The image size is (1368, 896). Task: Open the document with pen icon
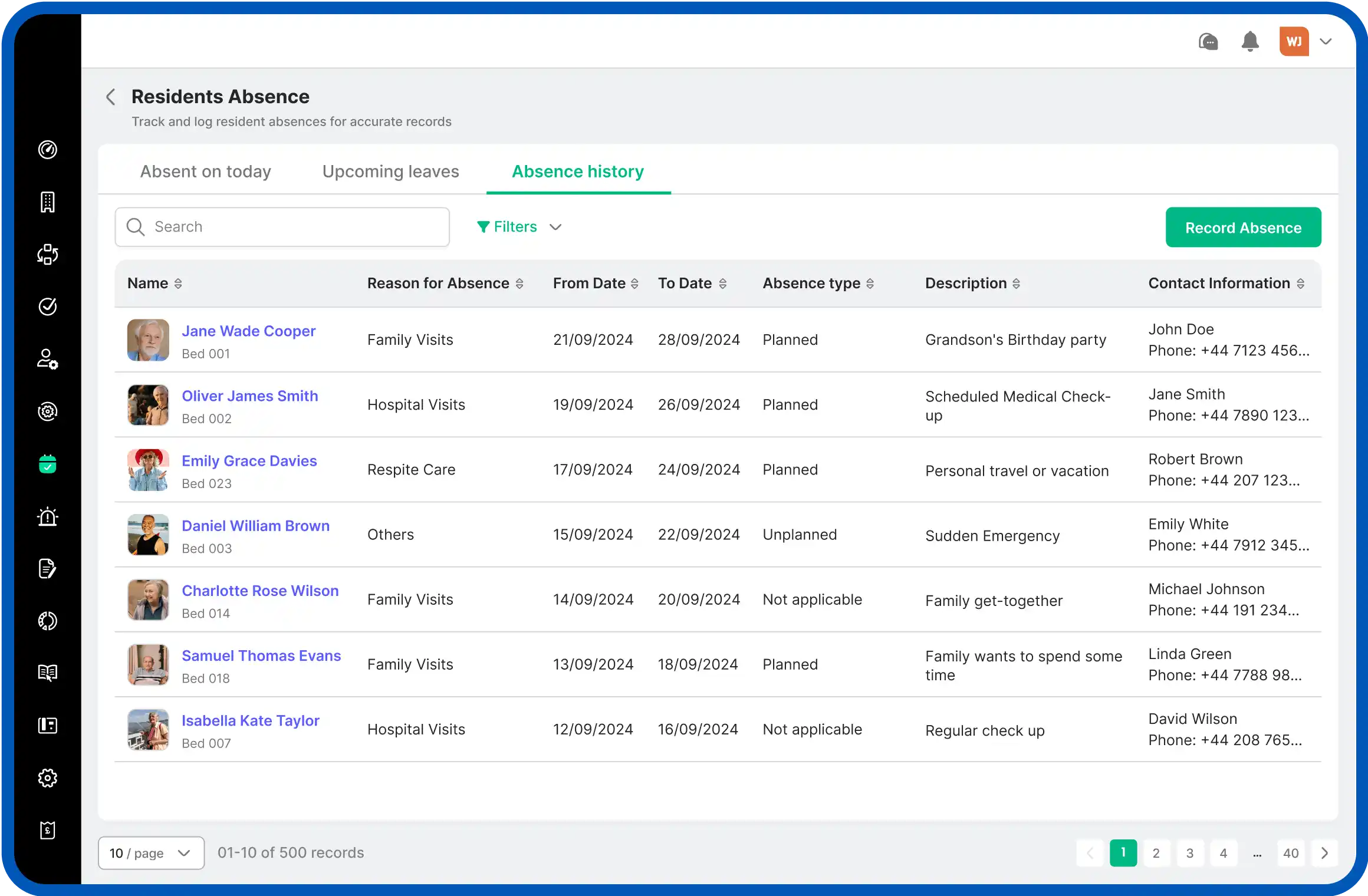click(x=48, y=569)
